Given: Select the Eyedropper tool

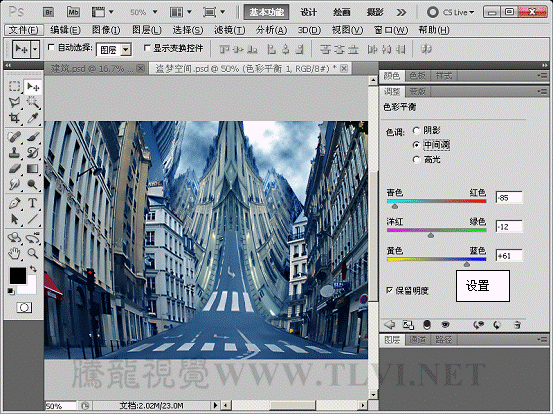Looking at the screenshot, I should point(32,118).
